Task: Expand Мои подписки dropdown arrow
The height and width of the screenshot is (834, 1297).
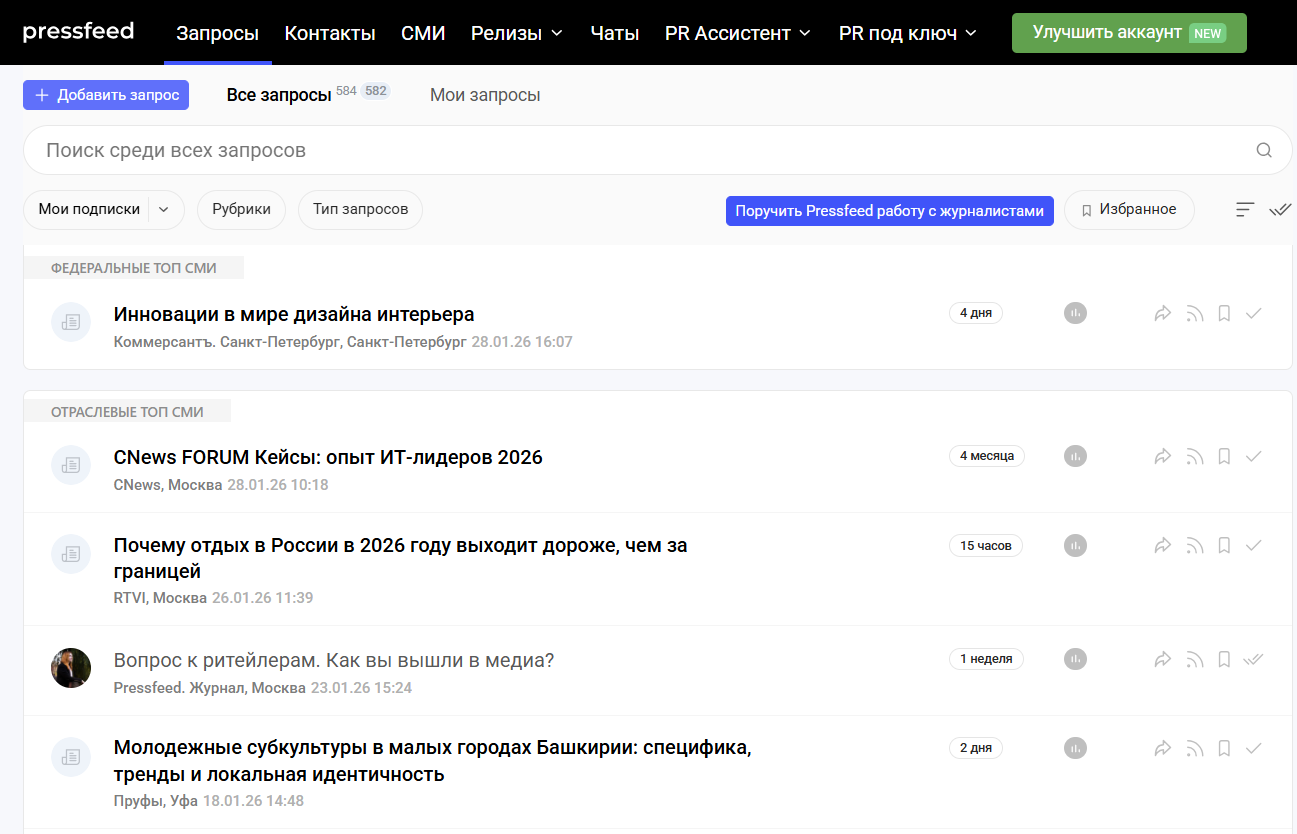Action: (x=165, y=210)
